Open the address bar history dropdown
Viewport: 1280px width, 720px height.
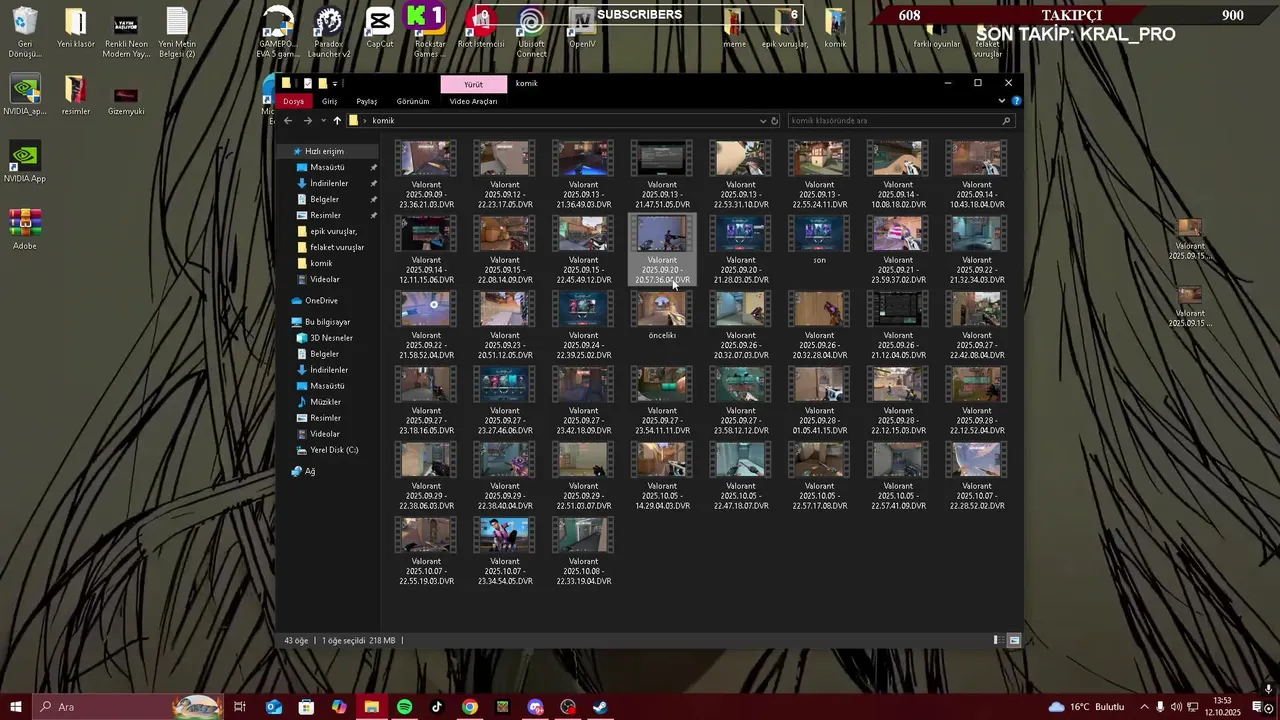[x=763, y=121]
